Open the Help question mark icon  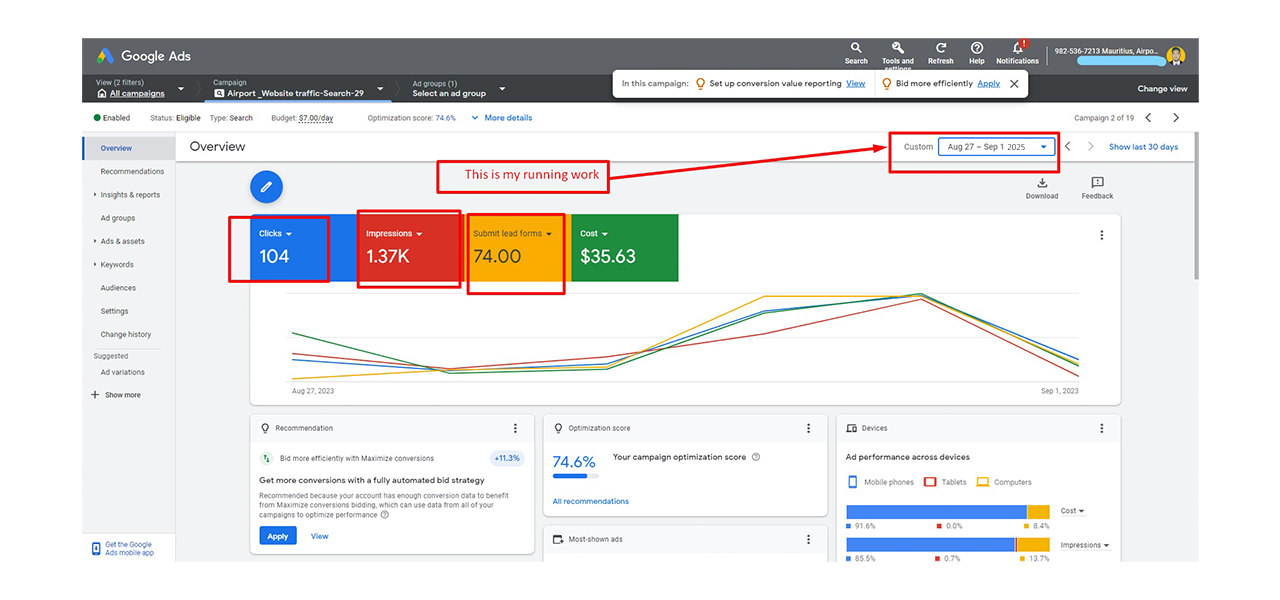pyautogui.click(x=977, y=48)
